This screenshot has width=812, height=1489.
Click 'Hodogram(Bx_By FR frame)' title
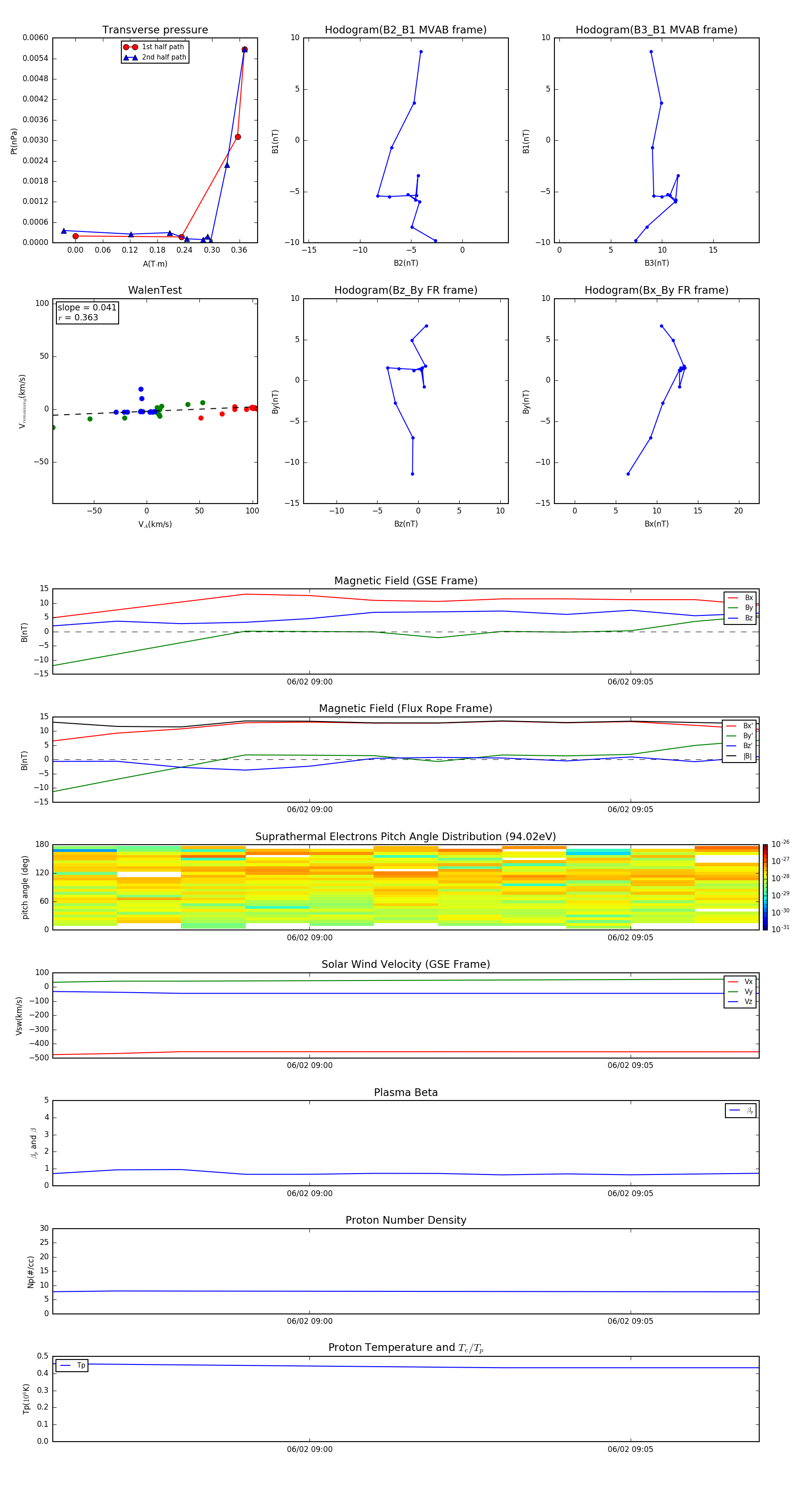pyautogui.click(x=656, y=290)
